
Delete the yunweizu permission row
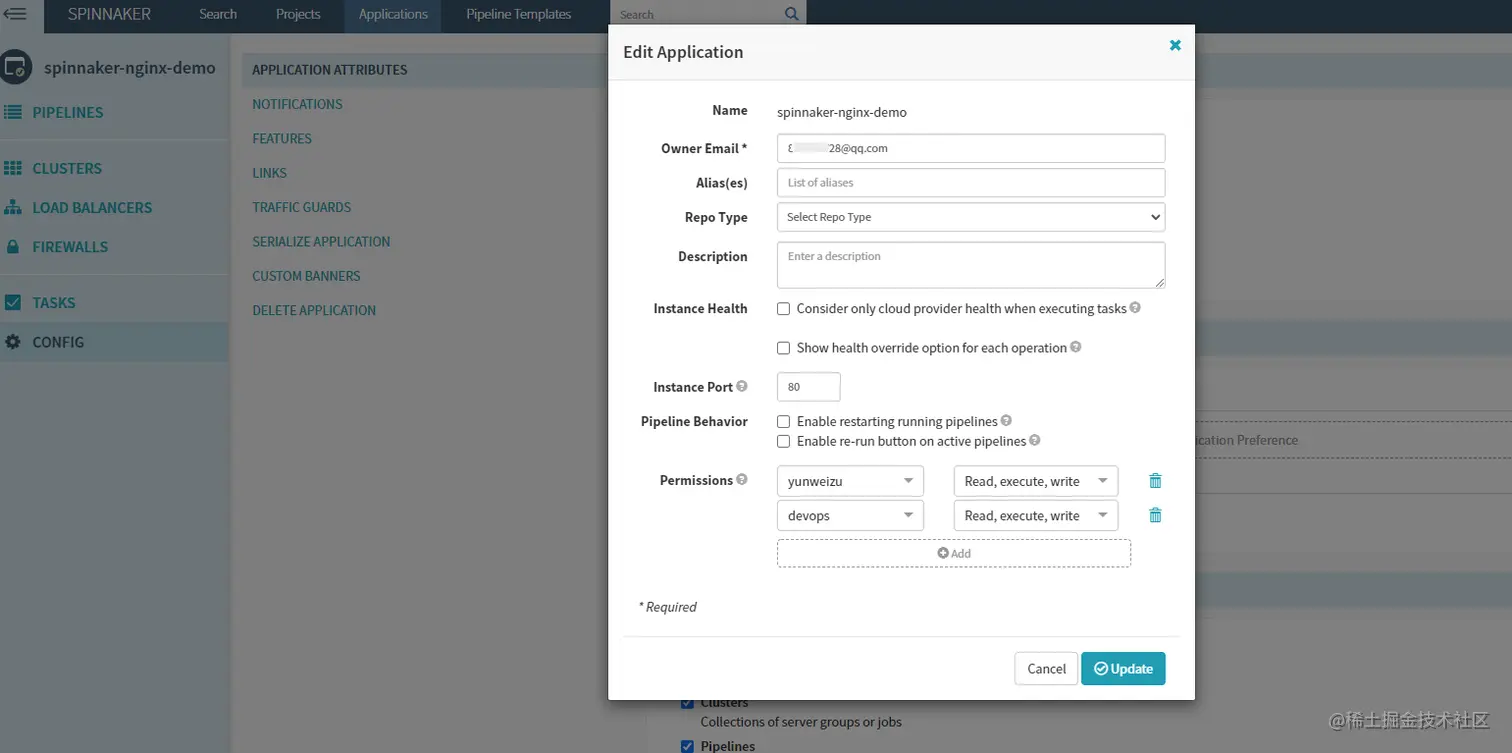[1155, 481]
